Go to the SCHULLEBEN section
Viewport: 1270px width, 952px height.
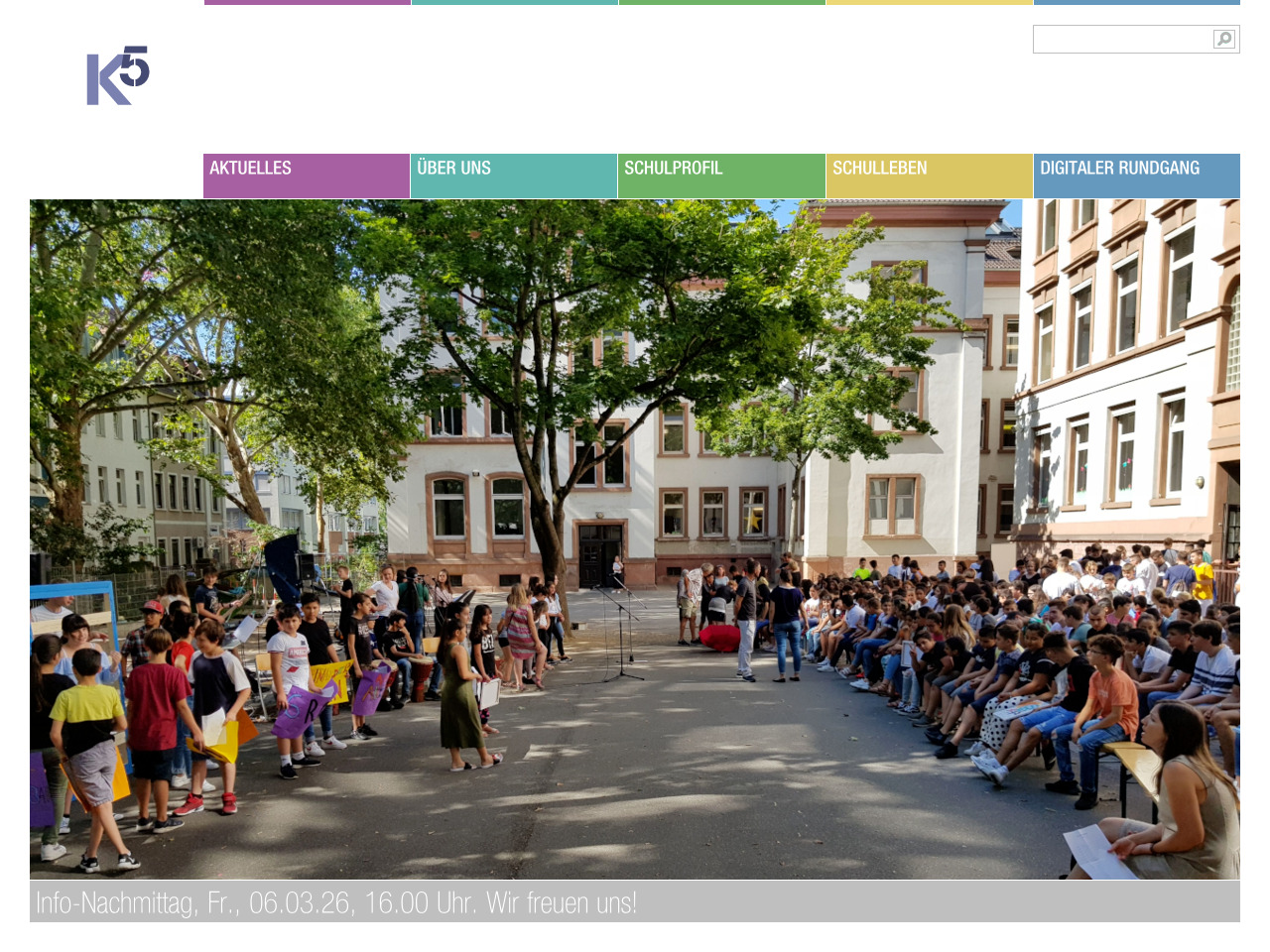pos(929,176)
